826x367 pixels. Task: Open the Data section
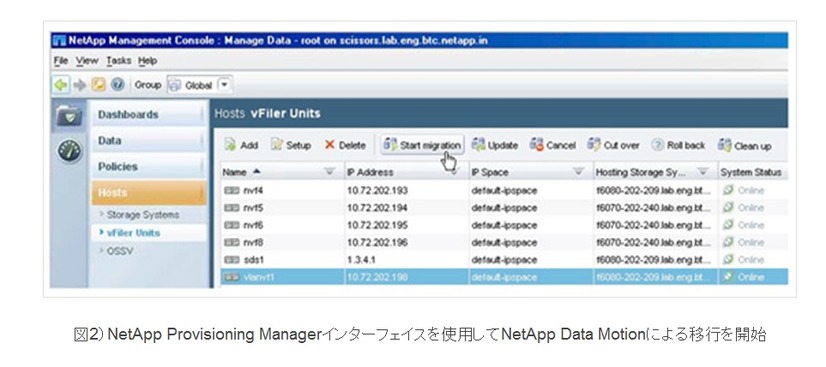click(x=149, y=141)
